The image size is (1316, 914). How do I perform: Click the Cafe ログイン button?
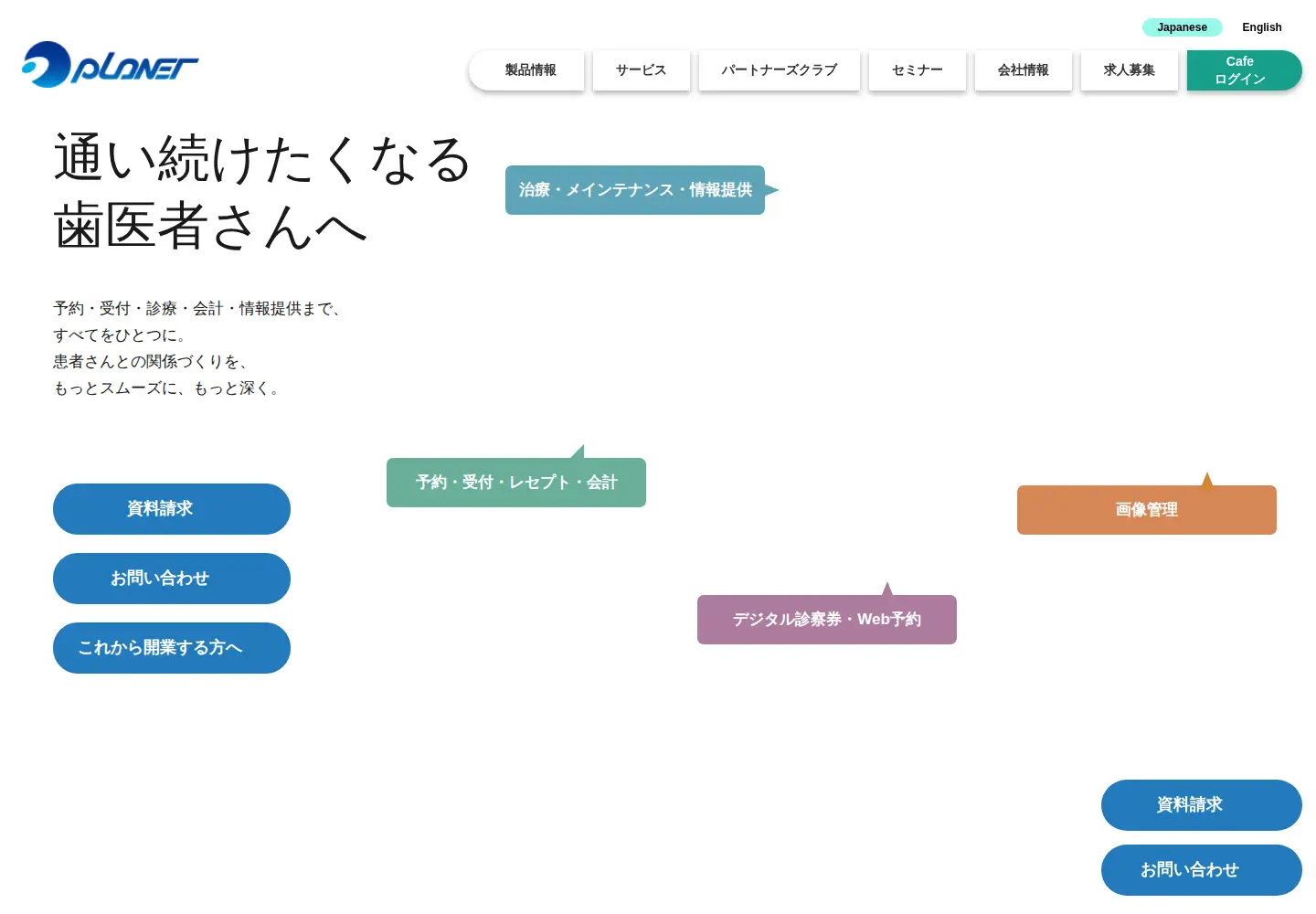(x=1244, y=70)
